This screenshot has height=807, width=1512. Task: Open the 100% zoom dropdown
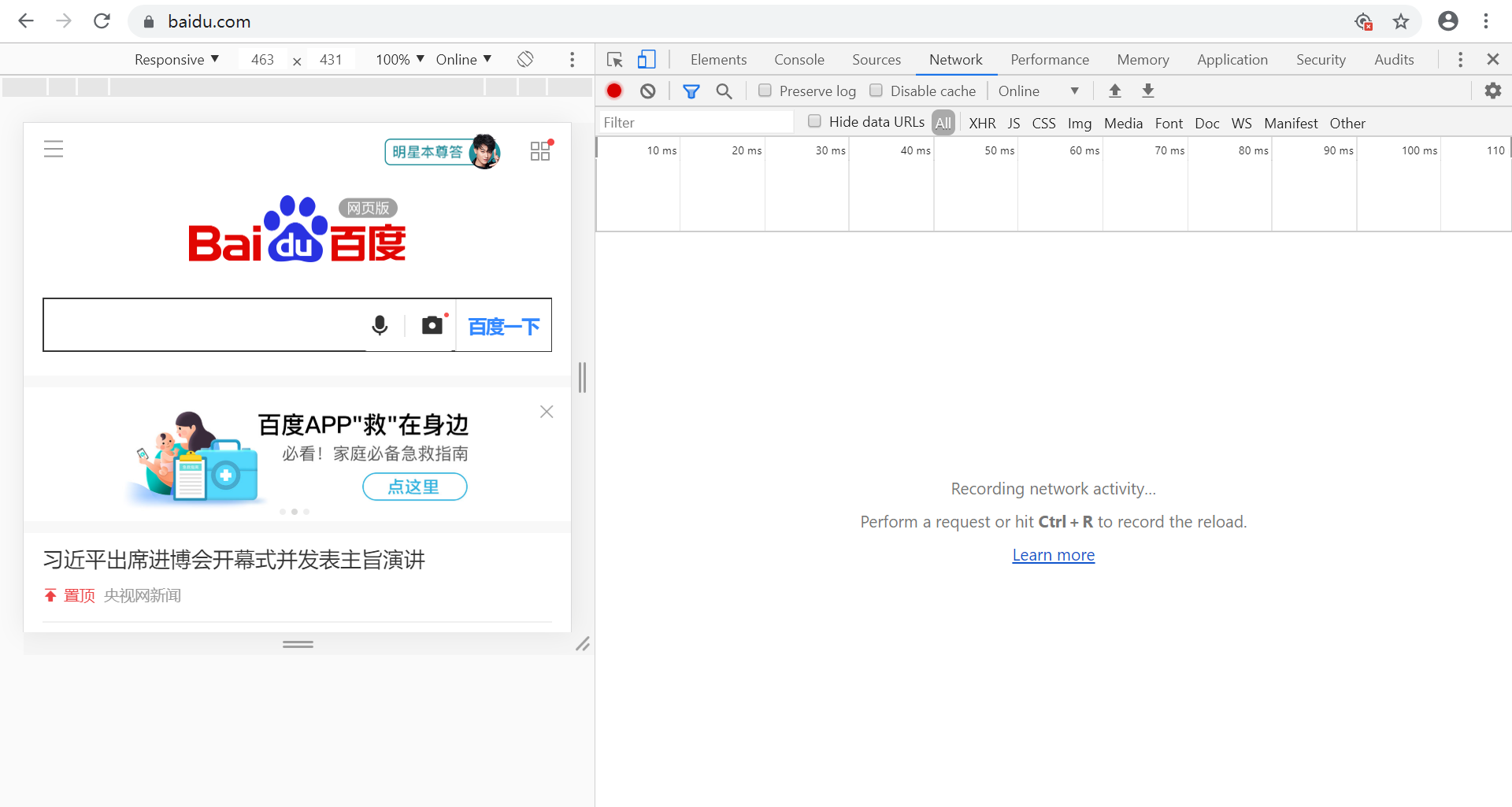point(400,60)
